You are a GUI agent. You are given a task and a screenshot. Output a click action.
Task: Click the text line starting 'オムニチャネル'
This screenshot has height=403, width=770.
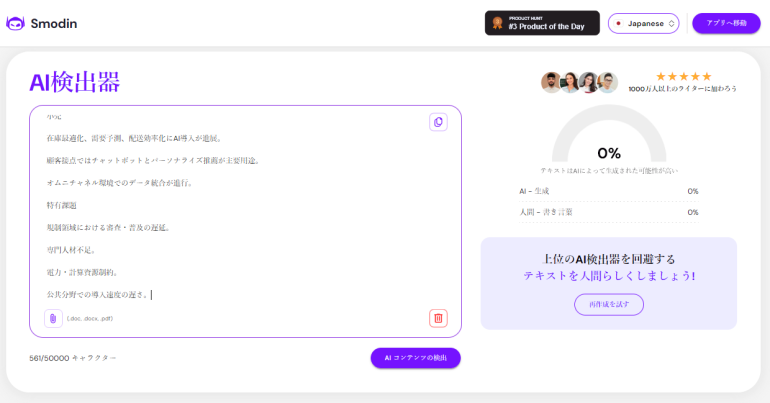pos(120,183)
